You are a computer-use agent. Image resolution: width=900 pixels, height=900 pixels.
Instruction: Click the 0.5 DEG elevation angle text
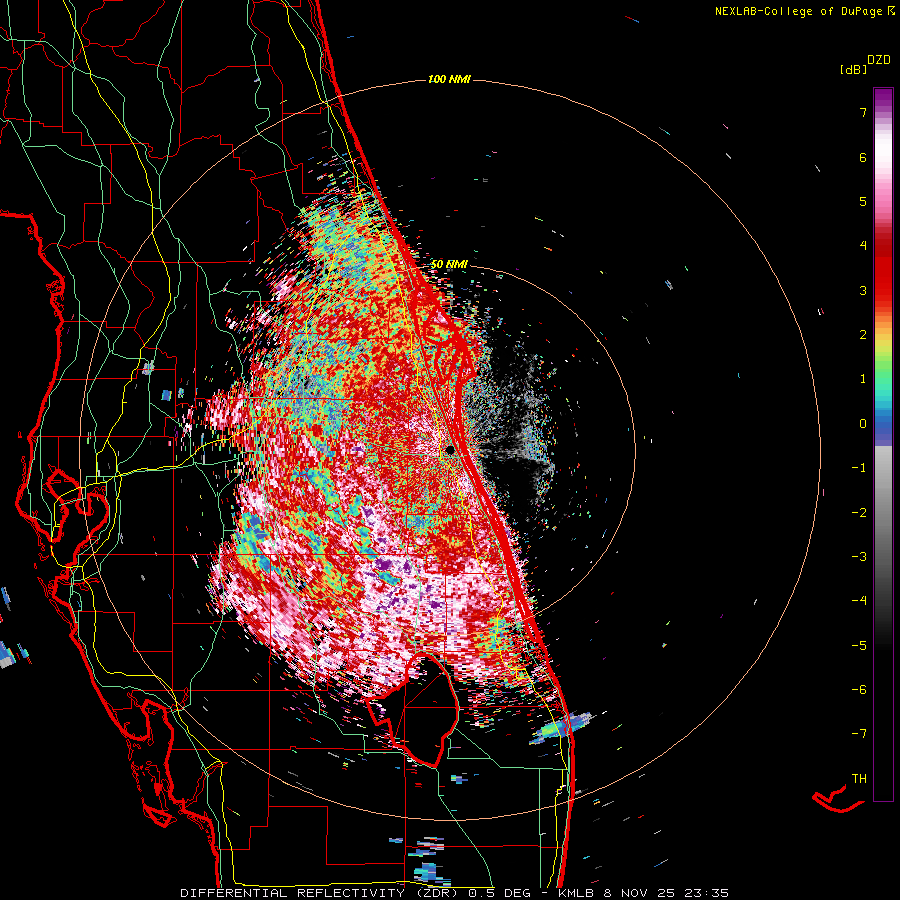[500, 893]
